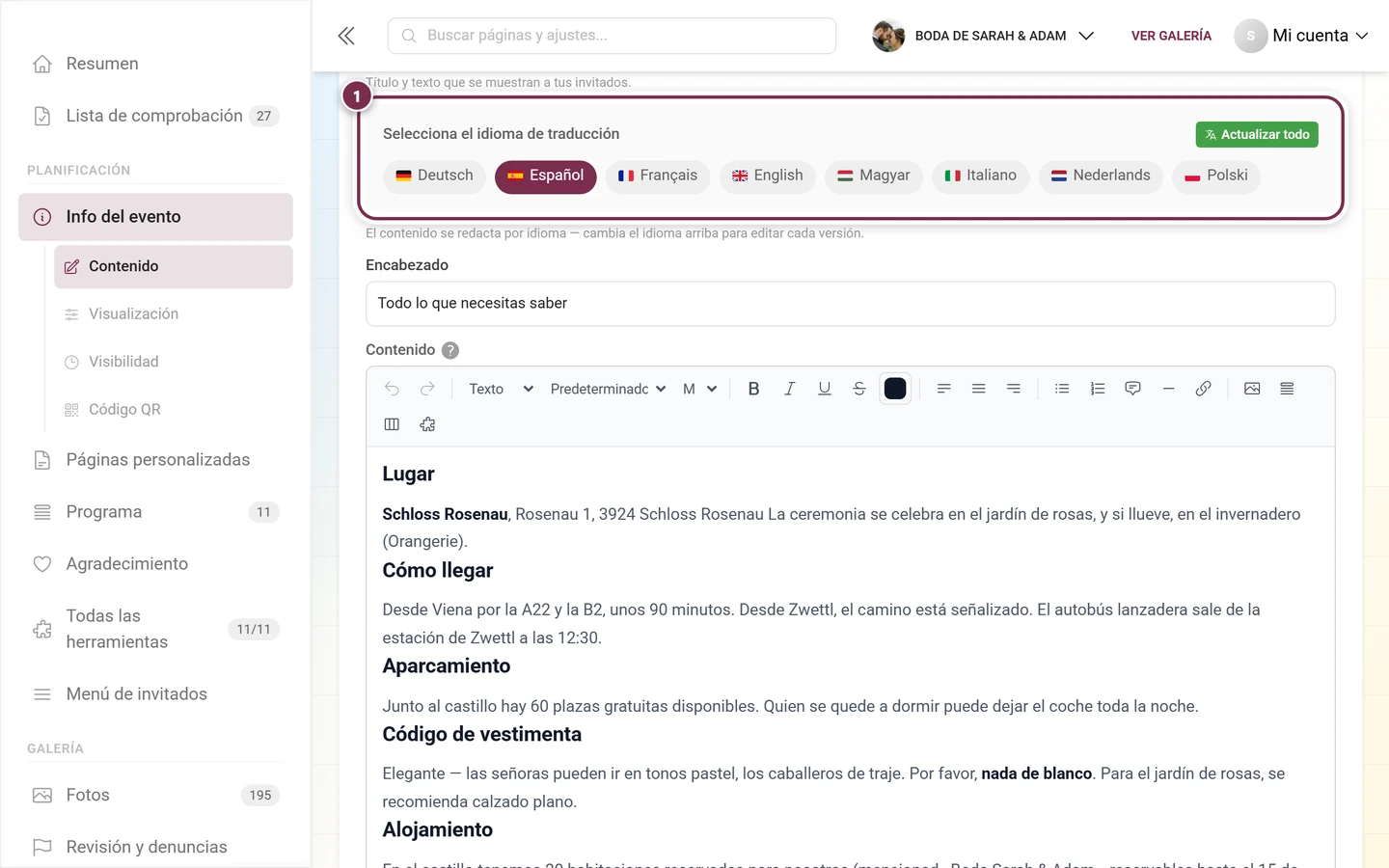Click the bold nada de blanco text
Image resolution: width=1389 pixels, height=868 pixels.
tap(1037, 774)
